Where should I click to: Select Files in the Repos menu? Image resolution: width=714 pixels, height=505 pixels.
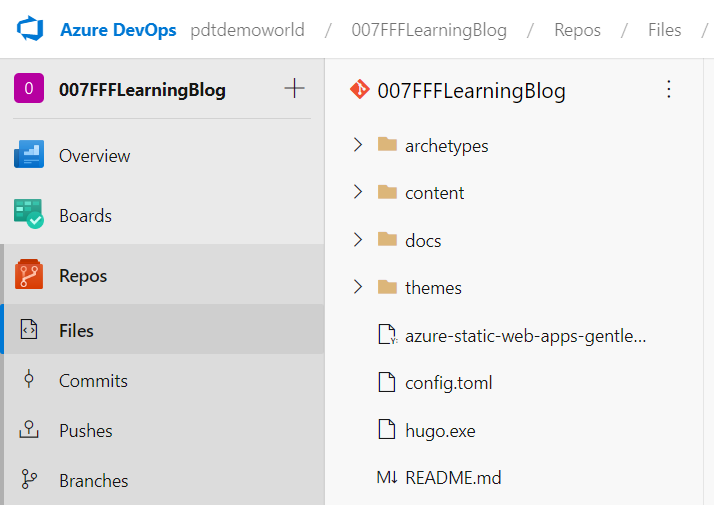(76, 330)
